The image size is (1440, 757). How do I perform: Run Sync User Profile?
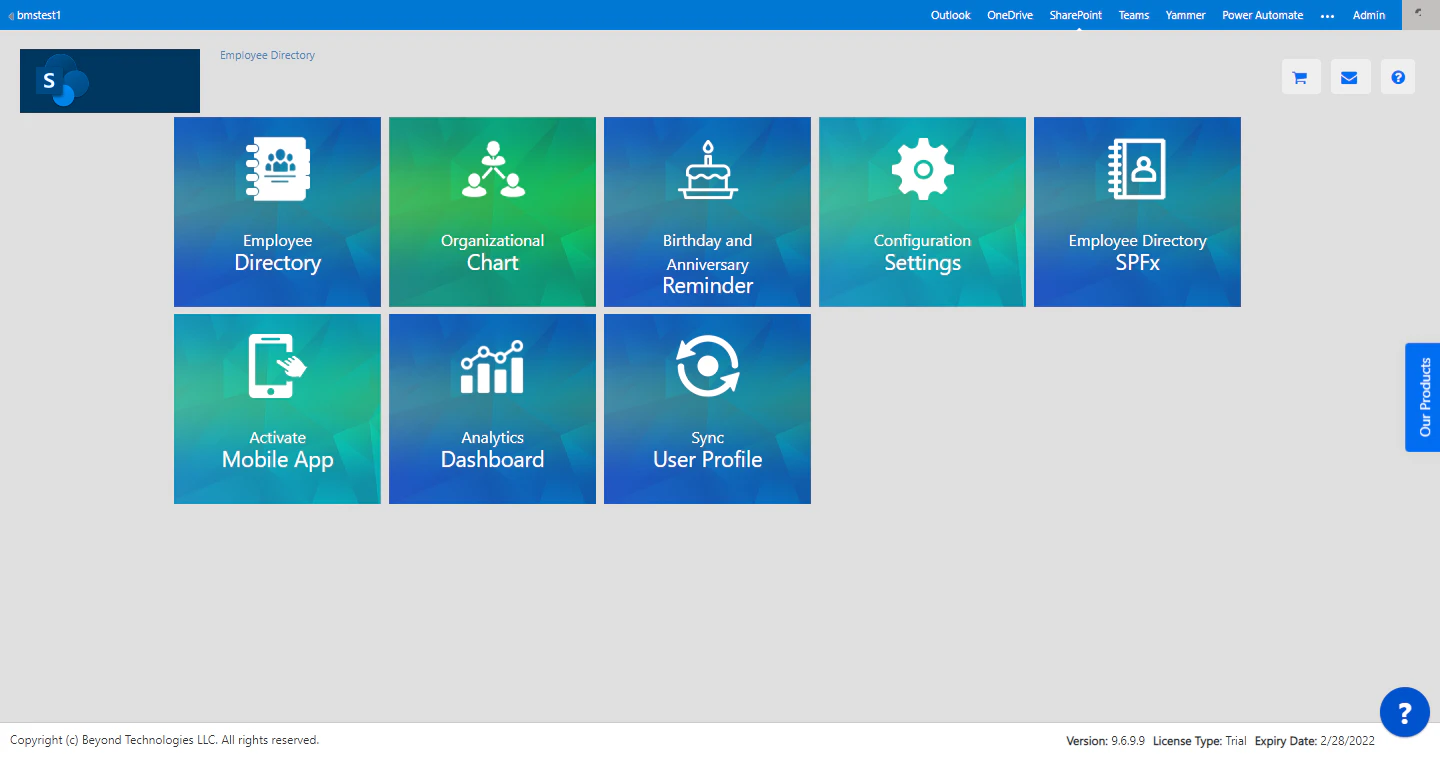pos(707,408)
